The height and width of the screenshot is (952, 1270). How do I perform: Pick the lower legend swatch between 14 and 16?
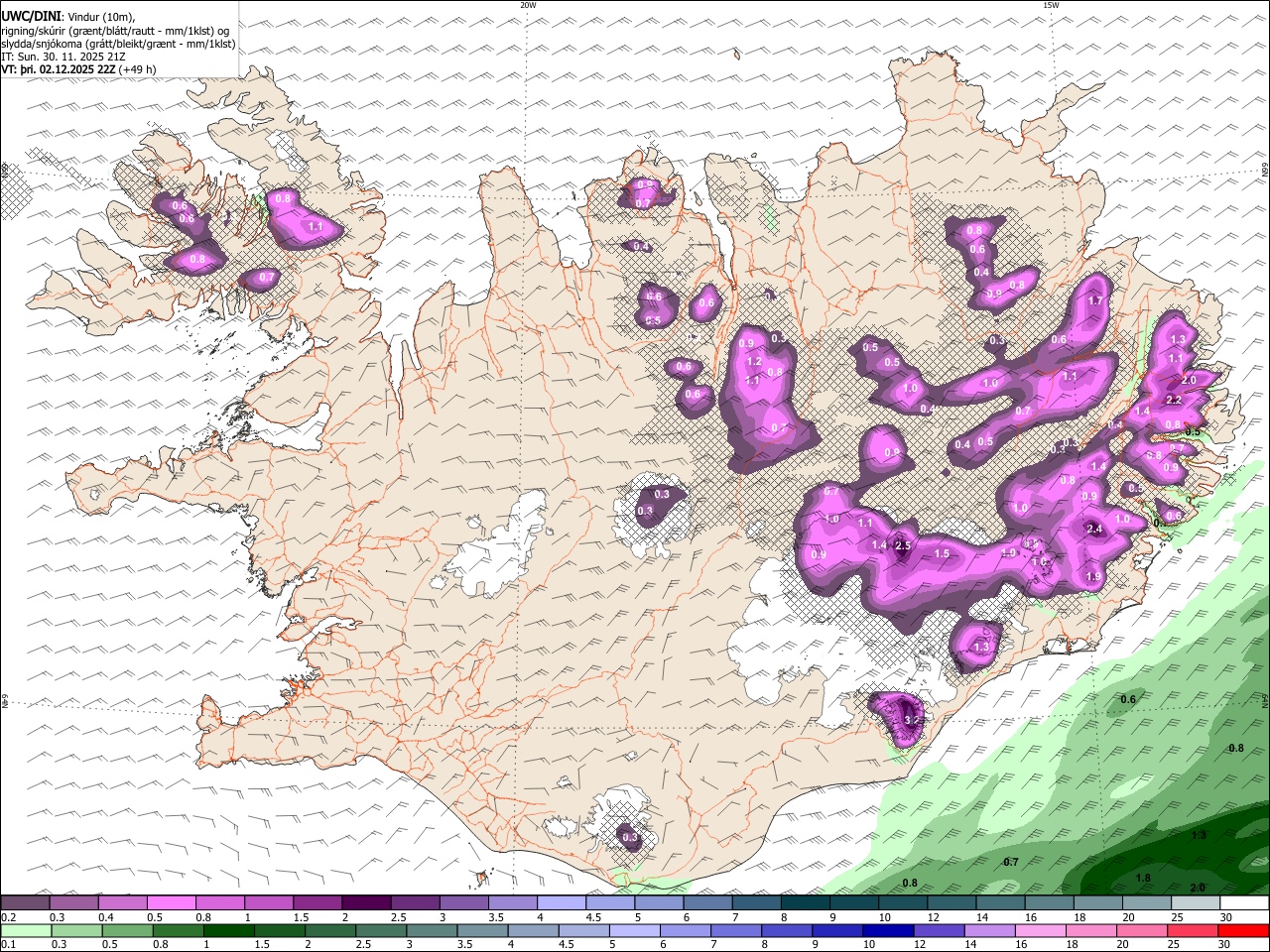click(989, 930)
